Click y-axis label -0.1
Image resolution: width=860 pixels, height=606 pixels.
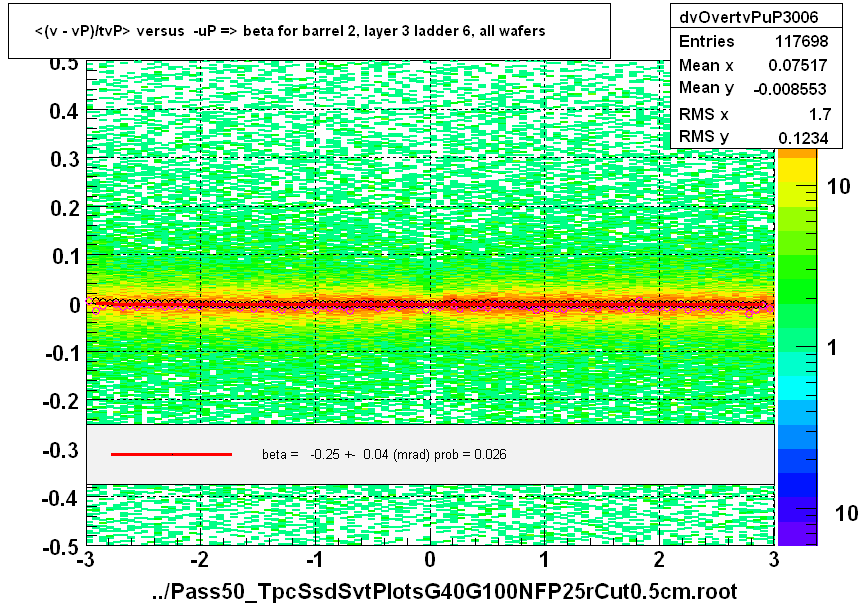click(61, 353)
